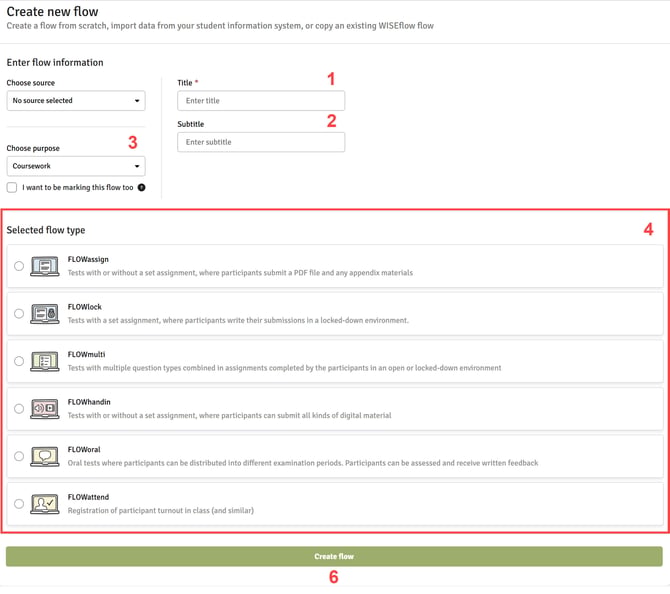Click the 'Choose purpose' label

(x=33, y=148)
